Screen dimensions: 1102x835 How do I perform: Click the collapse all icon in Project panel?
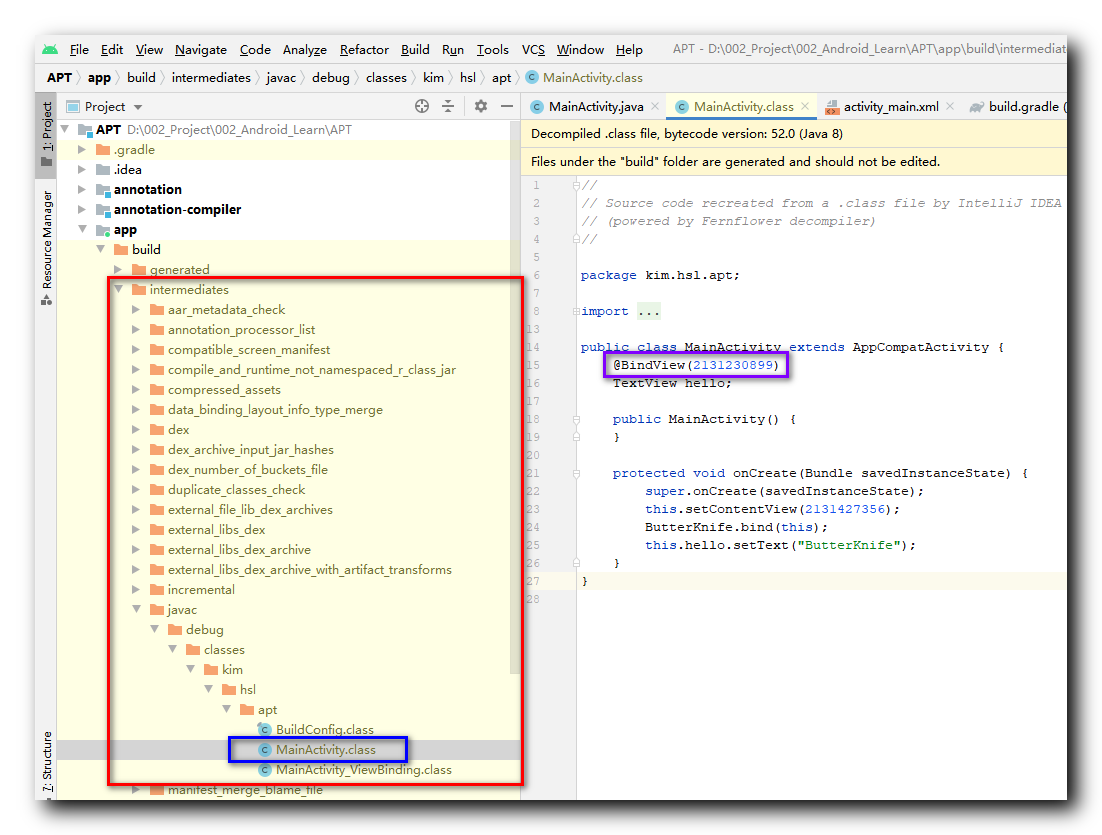(x=448, y=106)
